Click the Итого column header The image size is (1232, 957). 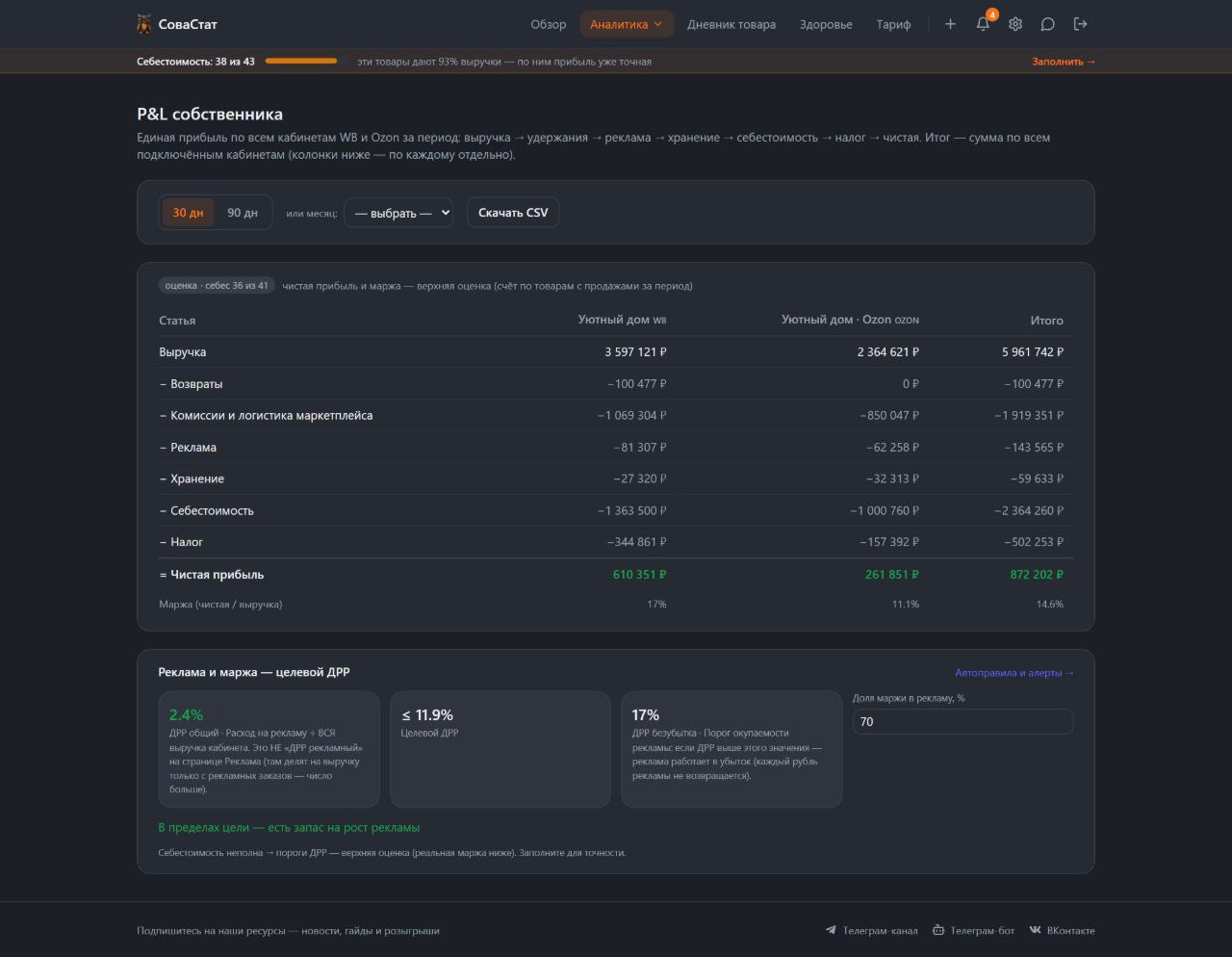[x=1047, y=321]
